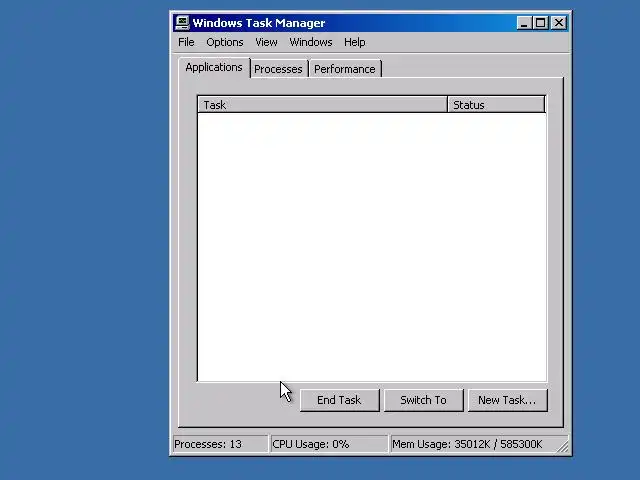640x480 pixels.
Task: Close the Windows Task Manager window
Action: coord(559,23)
